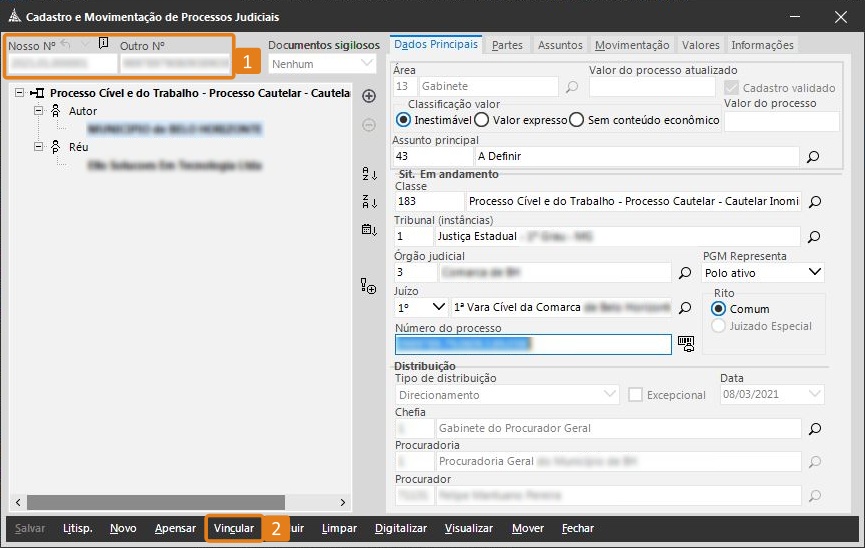Viewport: 865px width, 548px height.
Task: Sort tree descending with the Z-A icon
Action: (368, 201)
